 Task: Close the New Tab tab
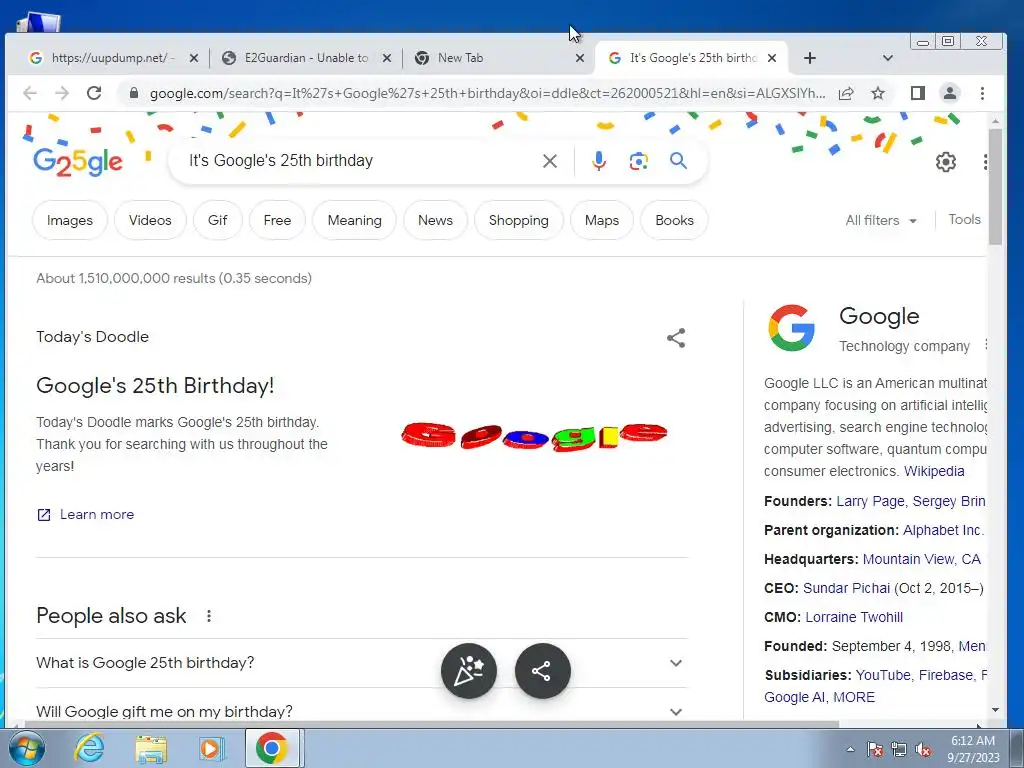[x=579, y=58]
